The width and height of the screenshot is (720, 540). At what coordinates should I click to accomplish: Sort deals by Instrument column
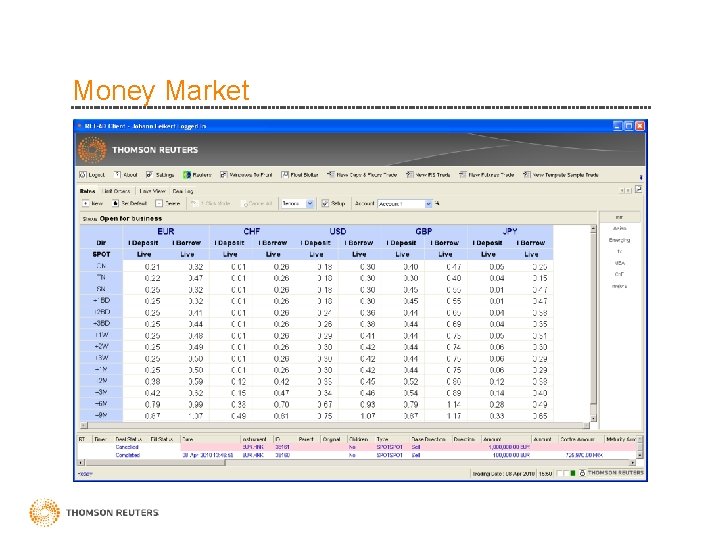click(256, 439)
